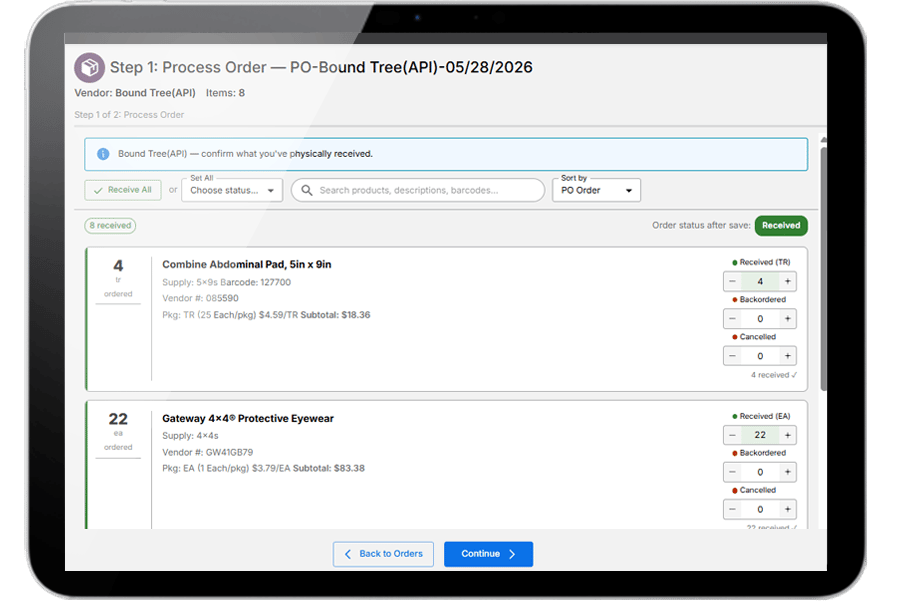Screen dimensions: 900x614
Task: Click the Combine Abdominal Pad, 5in x 9in title
Action: point(247,265)
